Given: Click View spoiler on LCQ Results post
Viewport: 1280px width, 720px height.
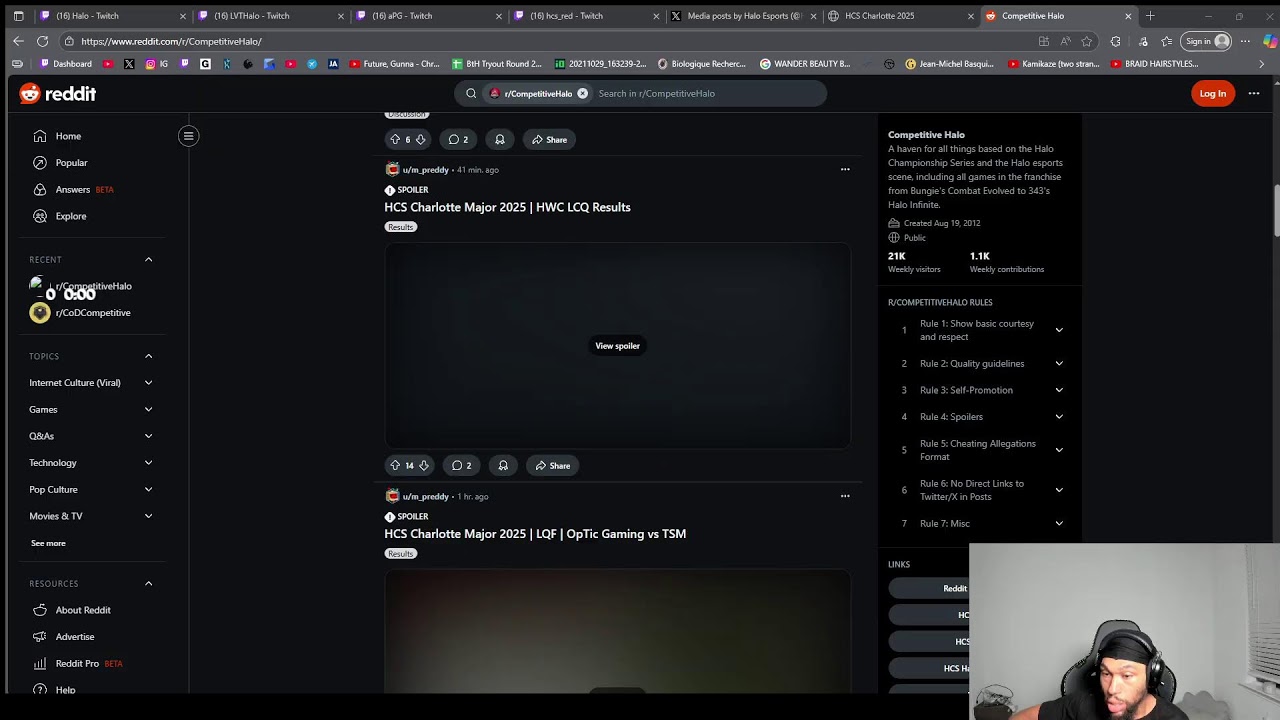Looking at the screenshot, I should [617, 346].
